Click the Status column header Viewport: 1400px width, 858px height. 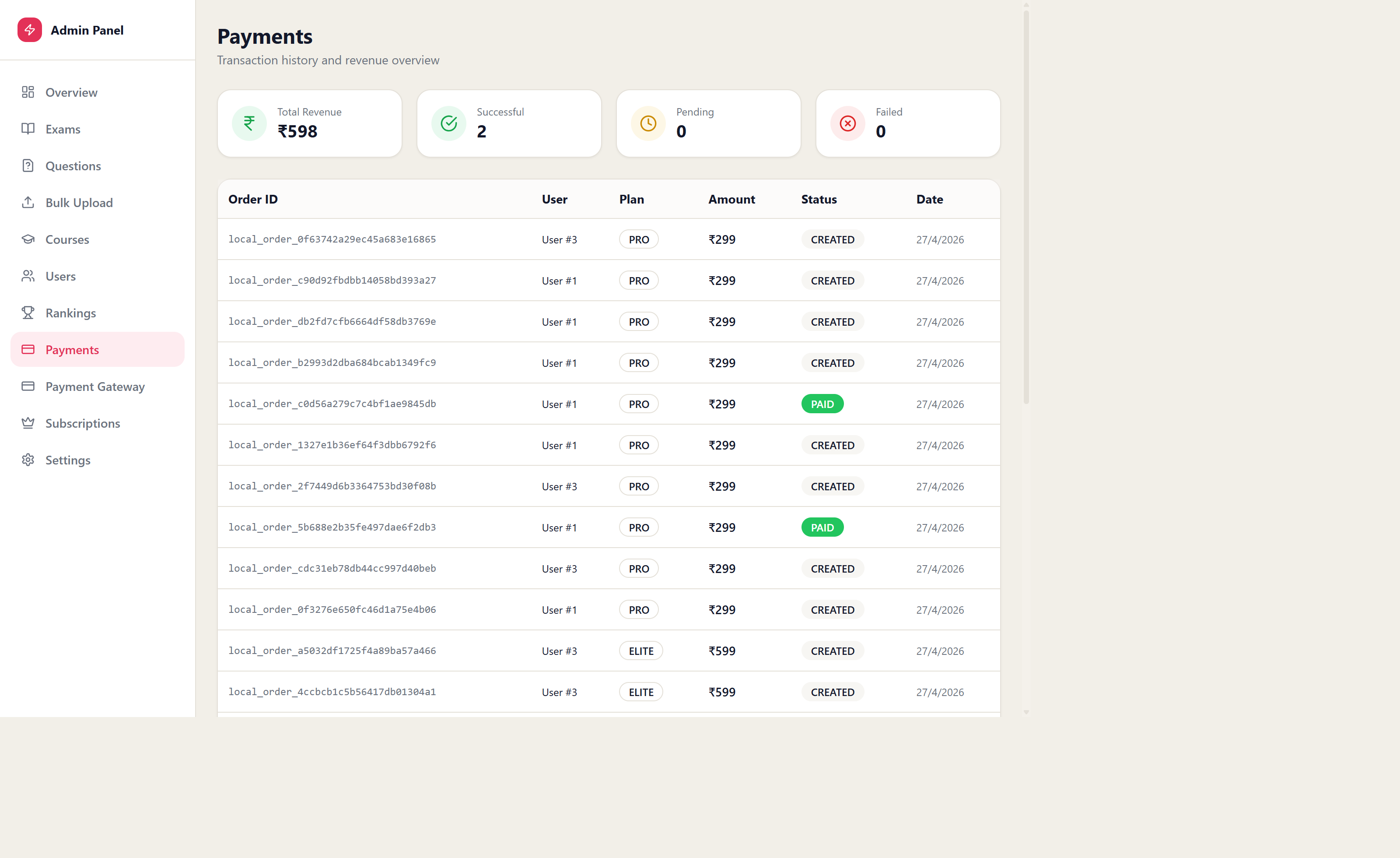point(819,199)
